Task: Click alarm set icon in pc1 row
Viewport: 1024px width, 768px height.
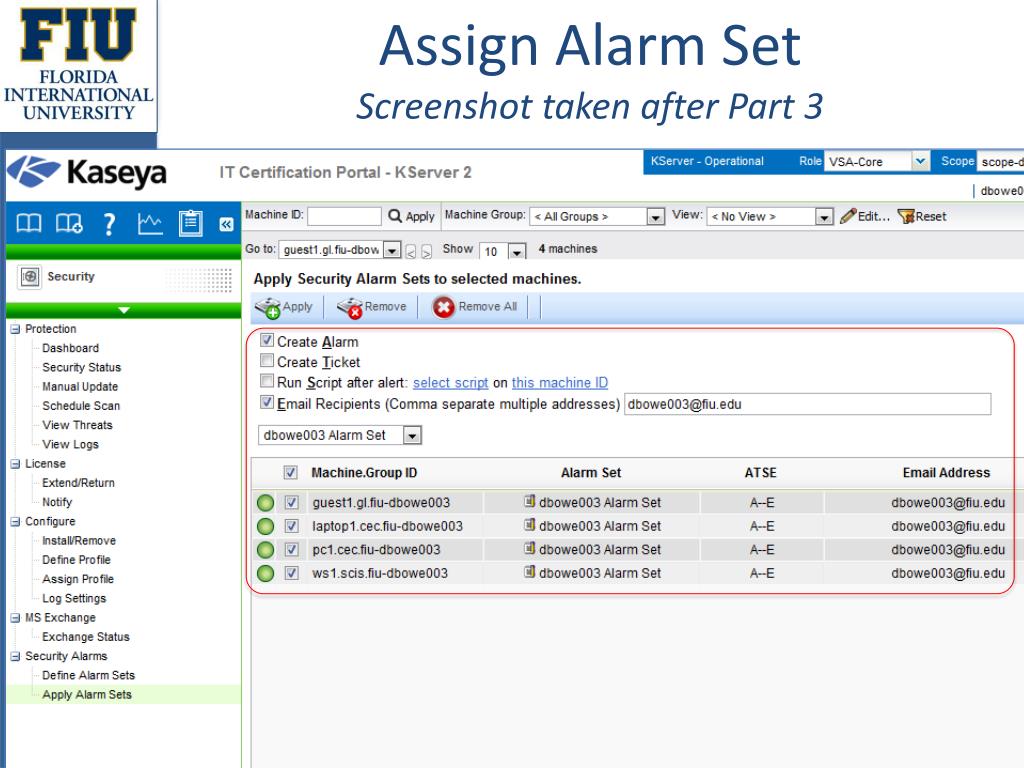Action: point(530,549)
